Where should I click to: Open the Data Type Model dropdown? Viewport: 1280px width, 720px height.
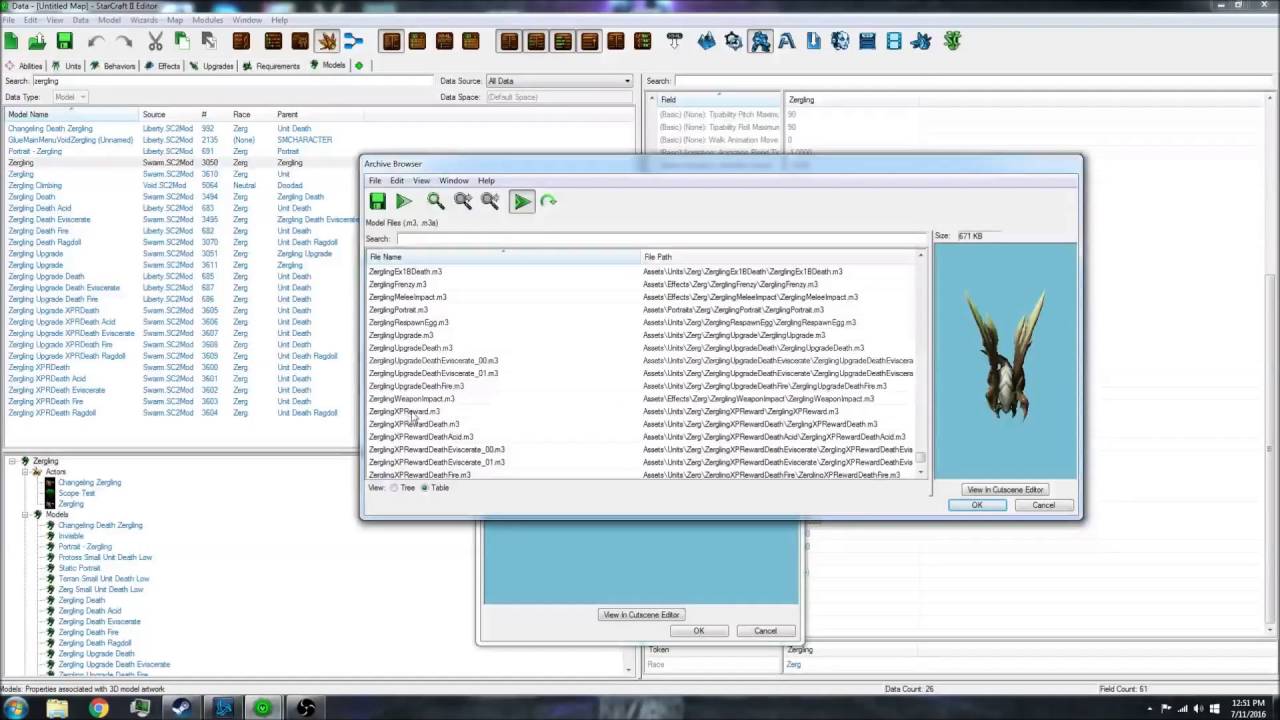(x=70, y=97)
